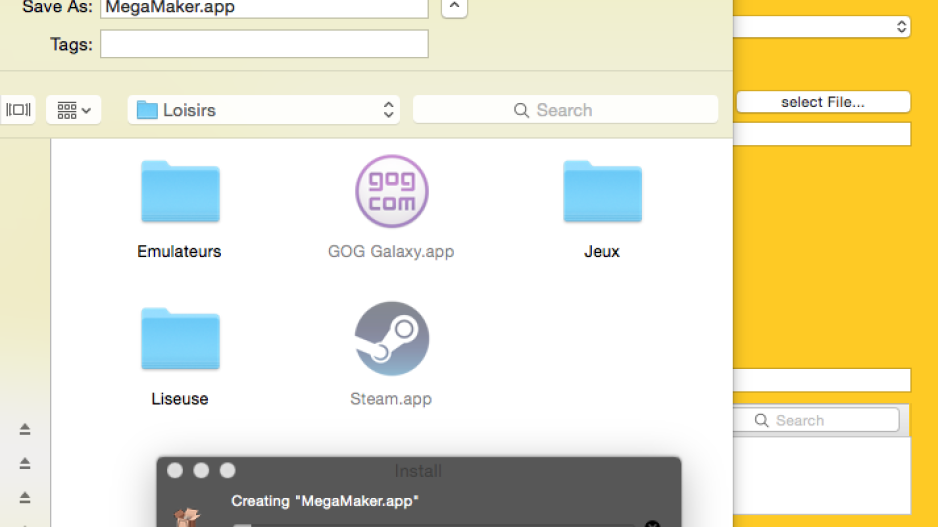Click the magnifier icon in yellow window search
This screenshot has height=527, width=938.
tap(762, 421)
